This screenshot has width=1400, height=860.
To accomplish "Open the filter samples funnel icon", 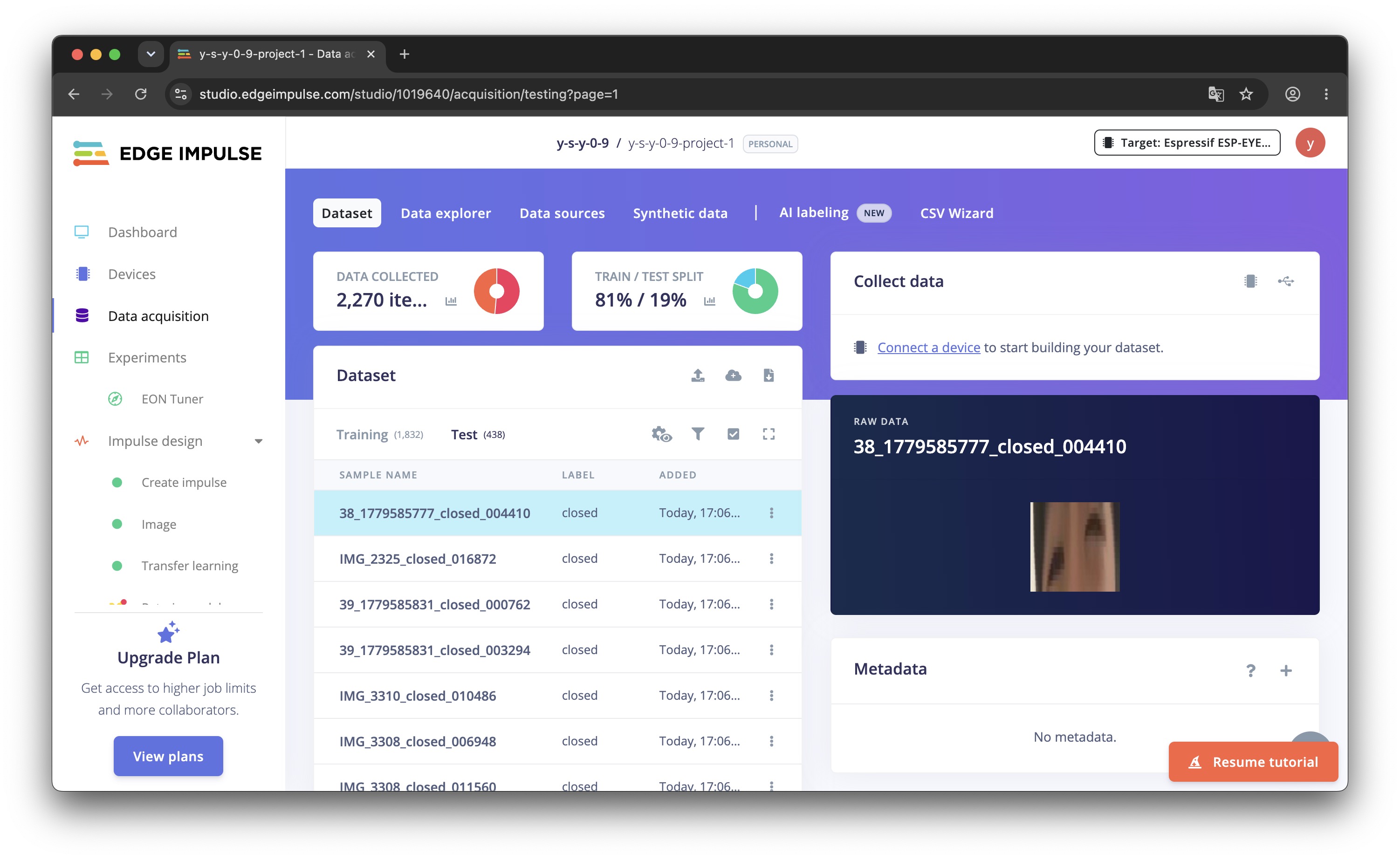I will coord(698,434).
